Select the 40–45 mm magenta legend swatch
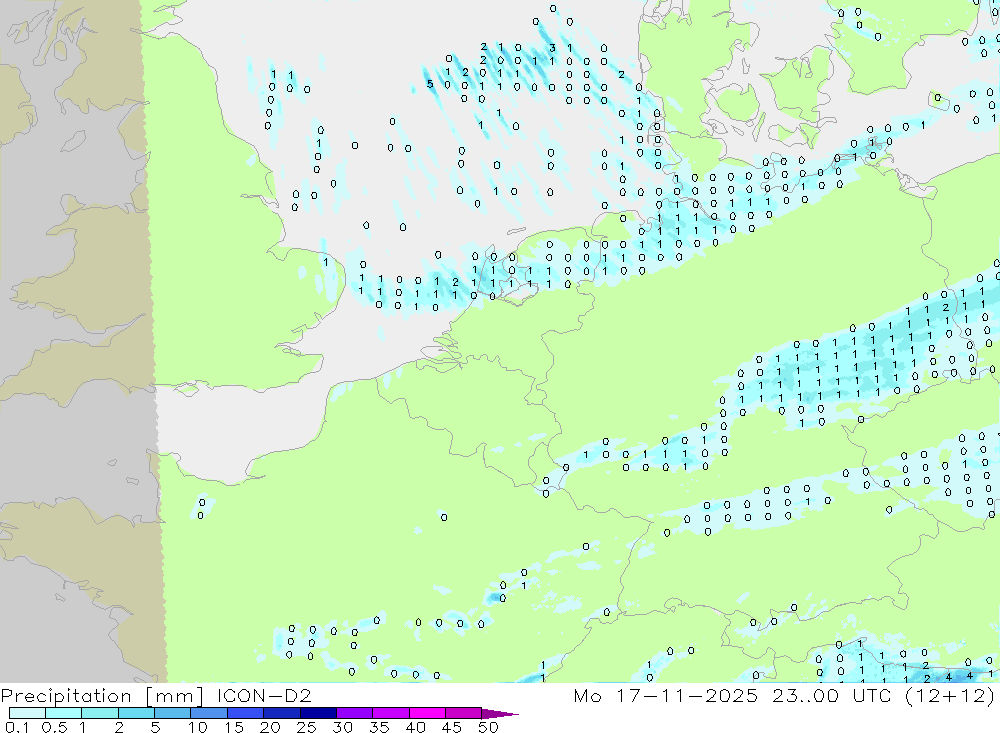Viewport: 1000px width, 733px height. click(x=427, y=713)
